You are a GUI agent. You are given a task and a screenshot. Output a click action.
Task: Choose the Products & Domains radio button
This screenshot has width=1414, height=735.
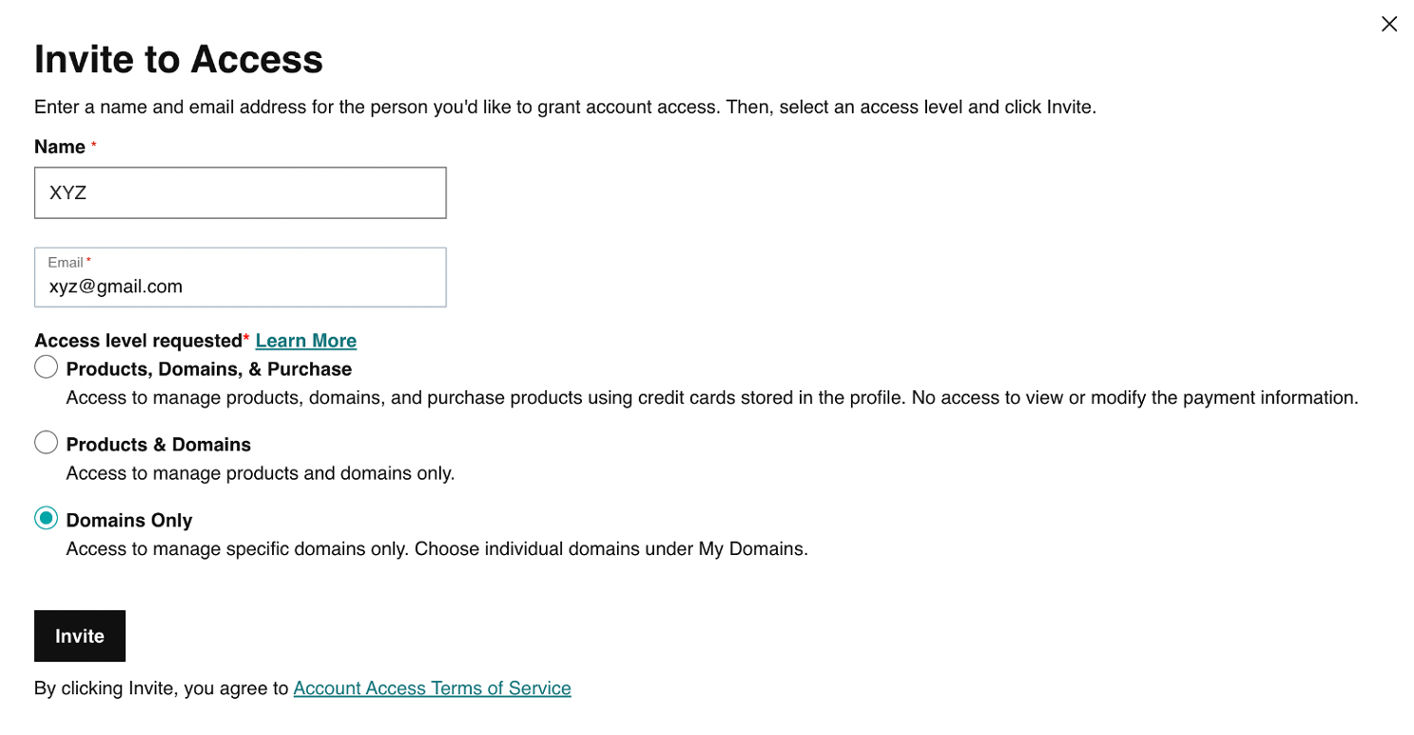pyautogui.click(x=46, y=442)
